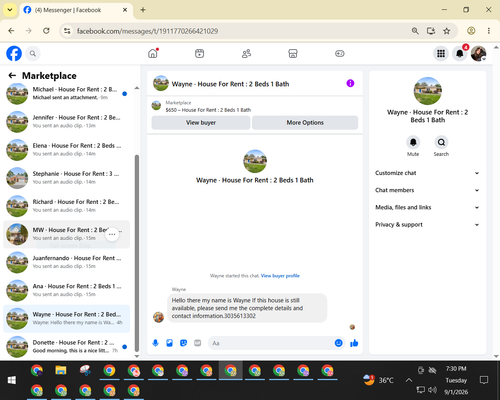
Task: Open the Facebook search icon
Action: [33, 53]
